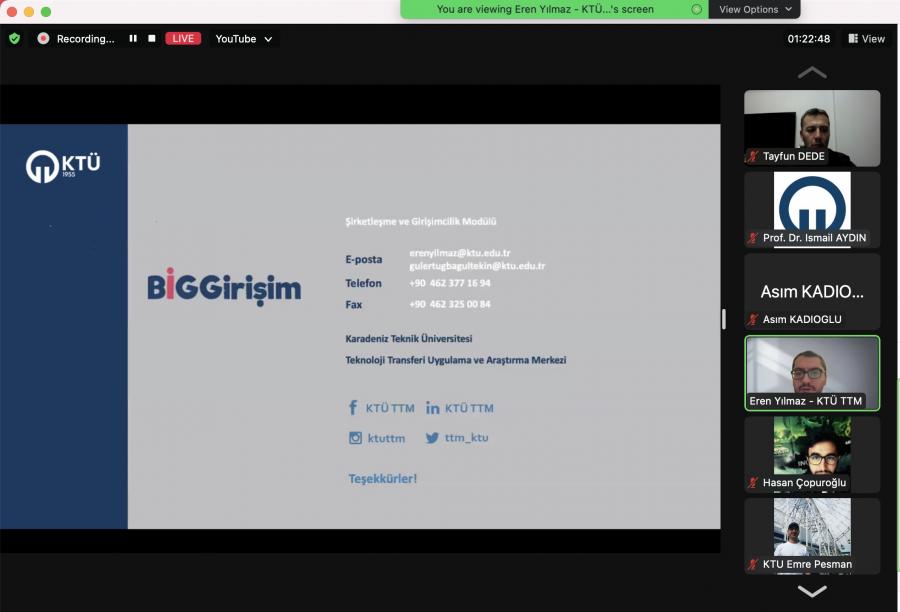The image size is (900, 612).
Task: Stop the recording
Action: point(152,38)
